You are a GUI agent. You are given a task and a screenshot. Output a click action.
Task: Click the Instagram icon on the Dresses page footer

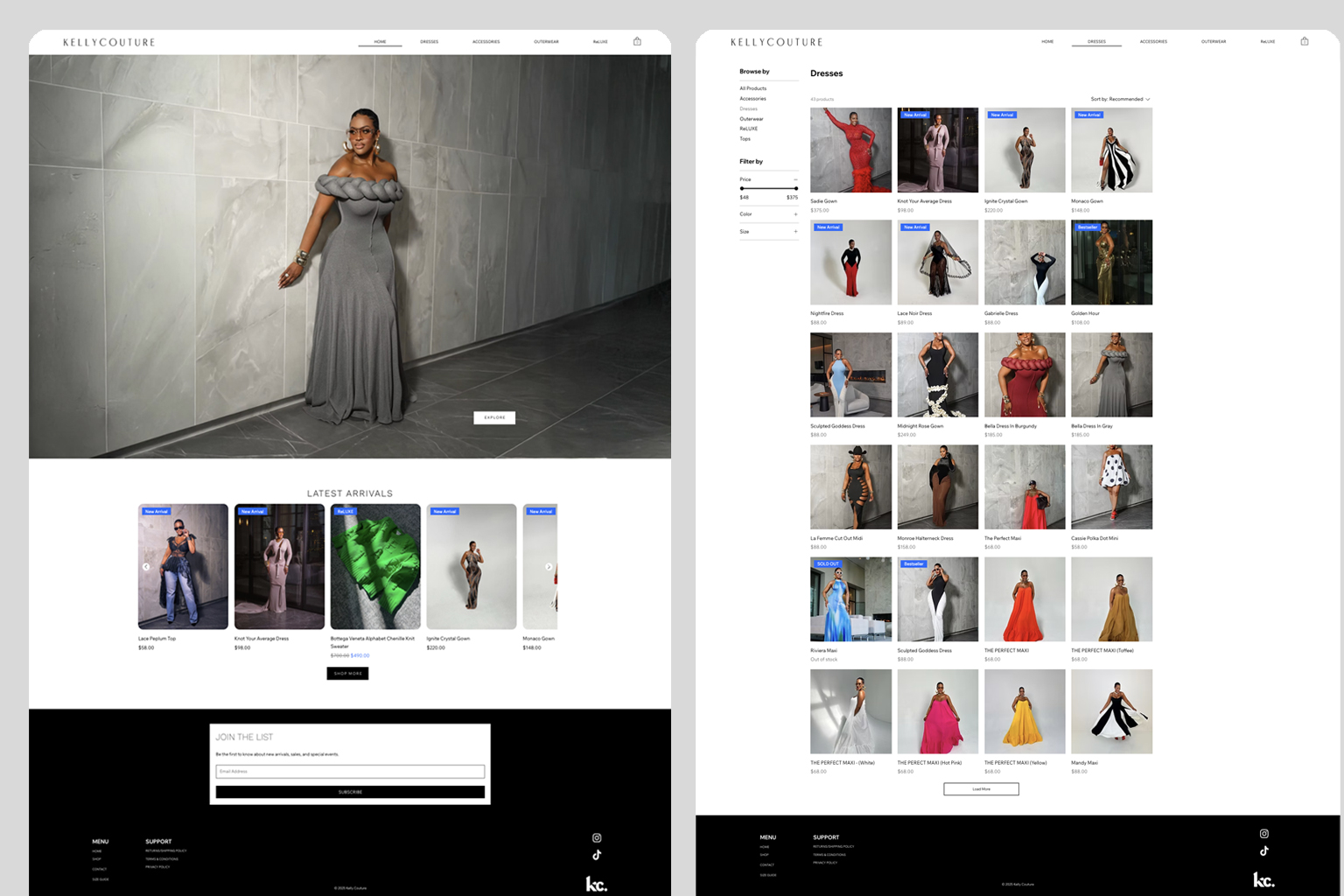coord(1264,833)
